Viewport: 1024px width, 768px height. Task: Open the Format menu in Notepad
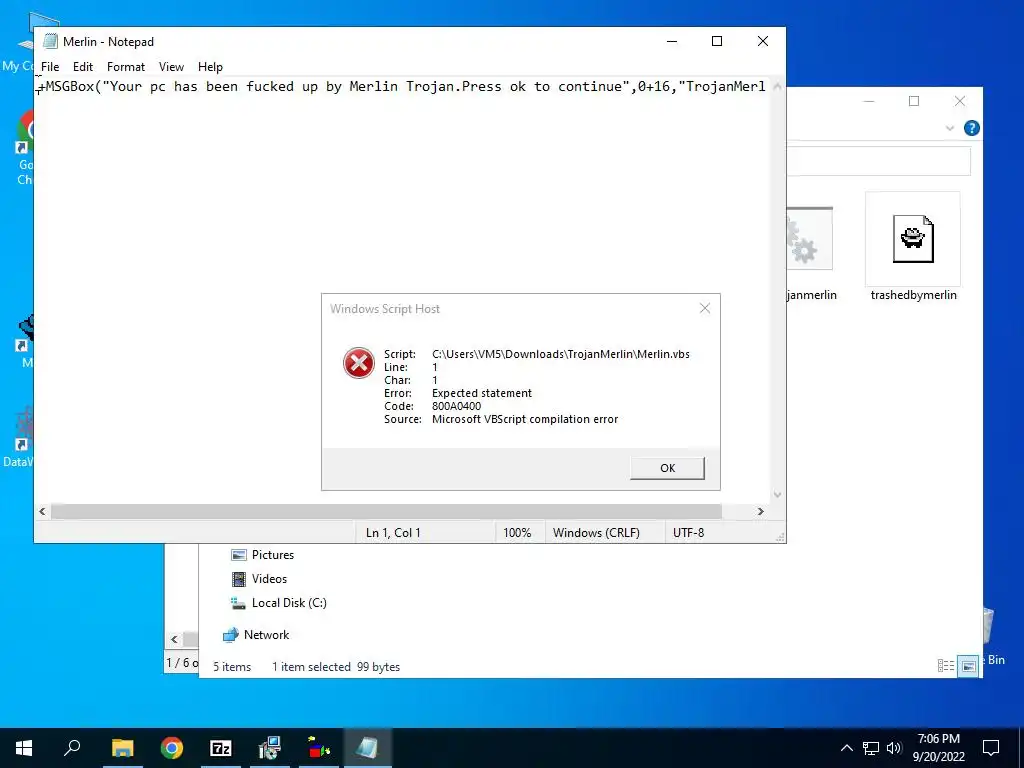pyautogui.click(x=125, y=67)
